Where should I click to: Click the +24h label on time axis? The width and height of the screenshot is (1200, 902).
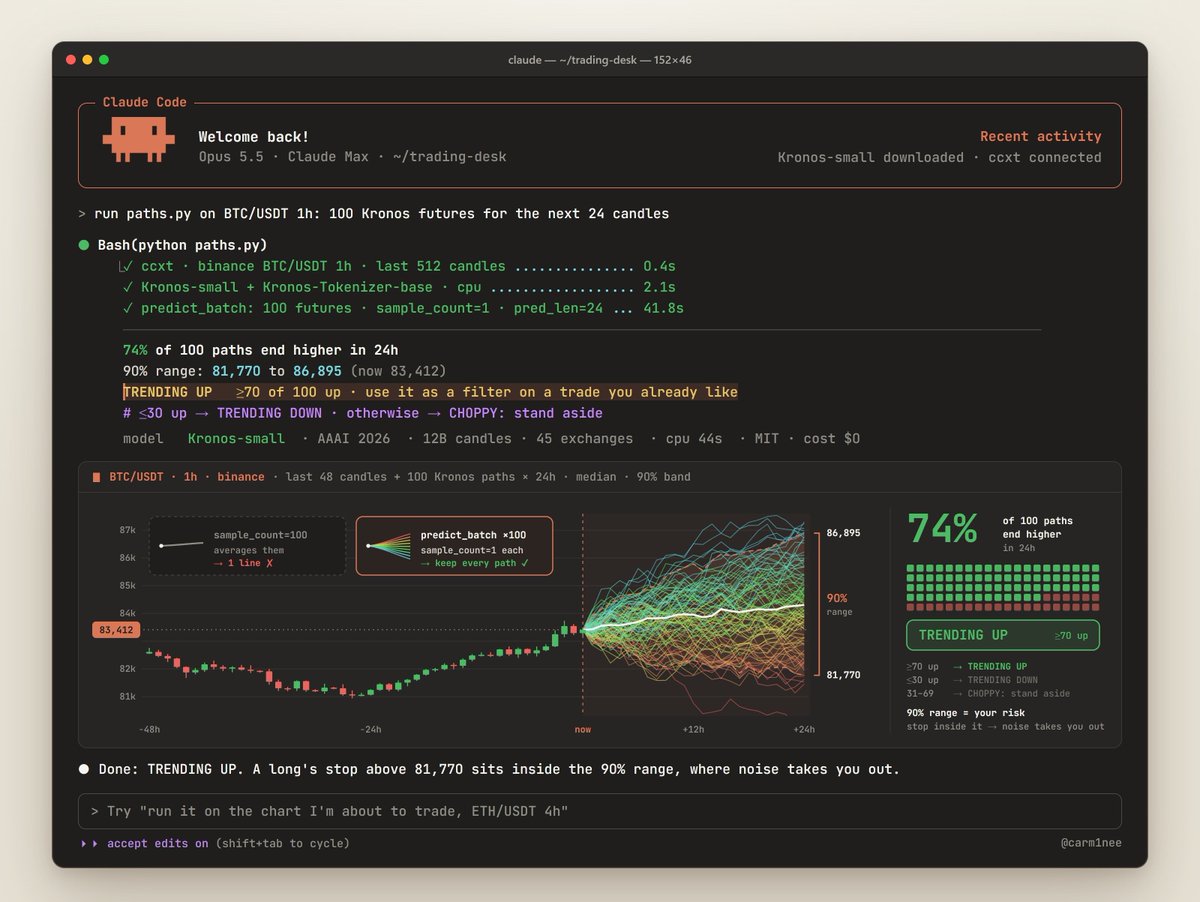tap(803, 730)
